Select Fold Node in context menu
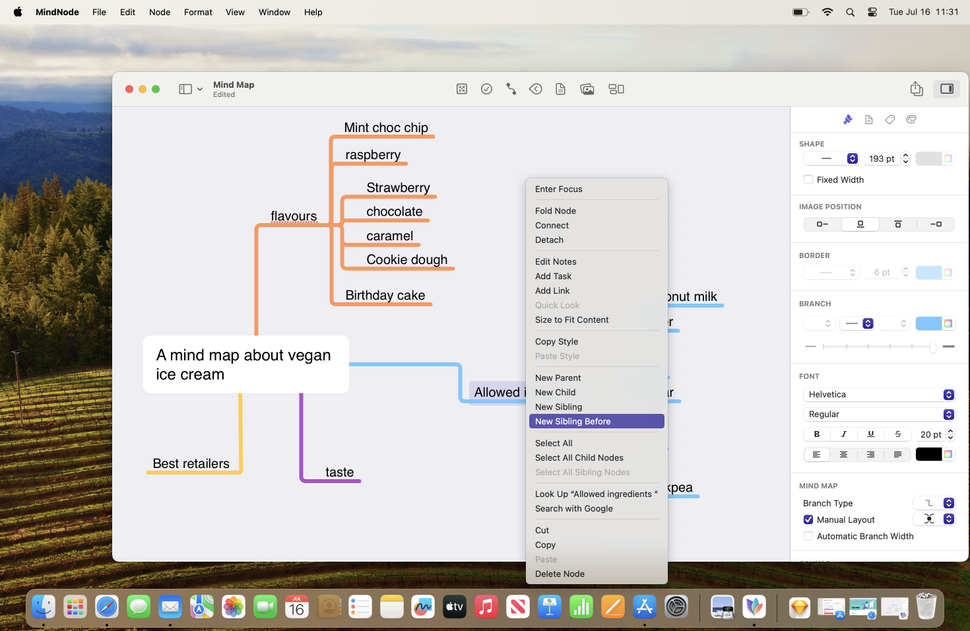This screenshot has width=970, height=631. [596, 211]
